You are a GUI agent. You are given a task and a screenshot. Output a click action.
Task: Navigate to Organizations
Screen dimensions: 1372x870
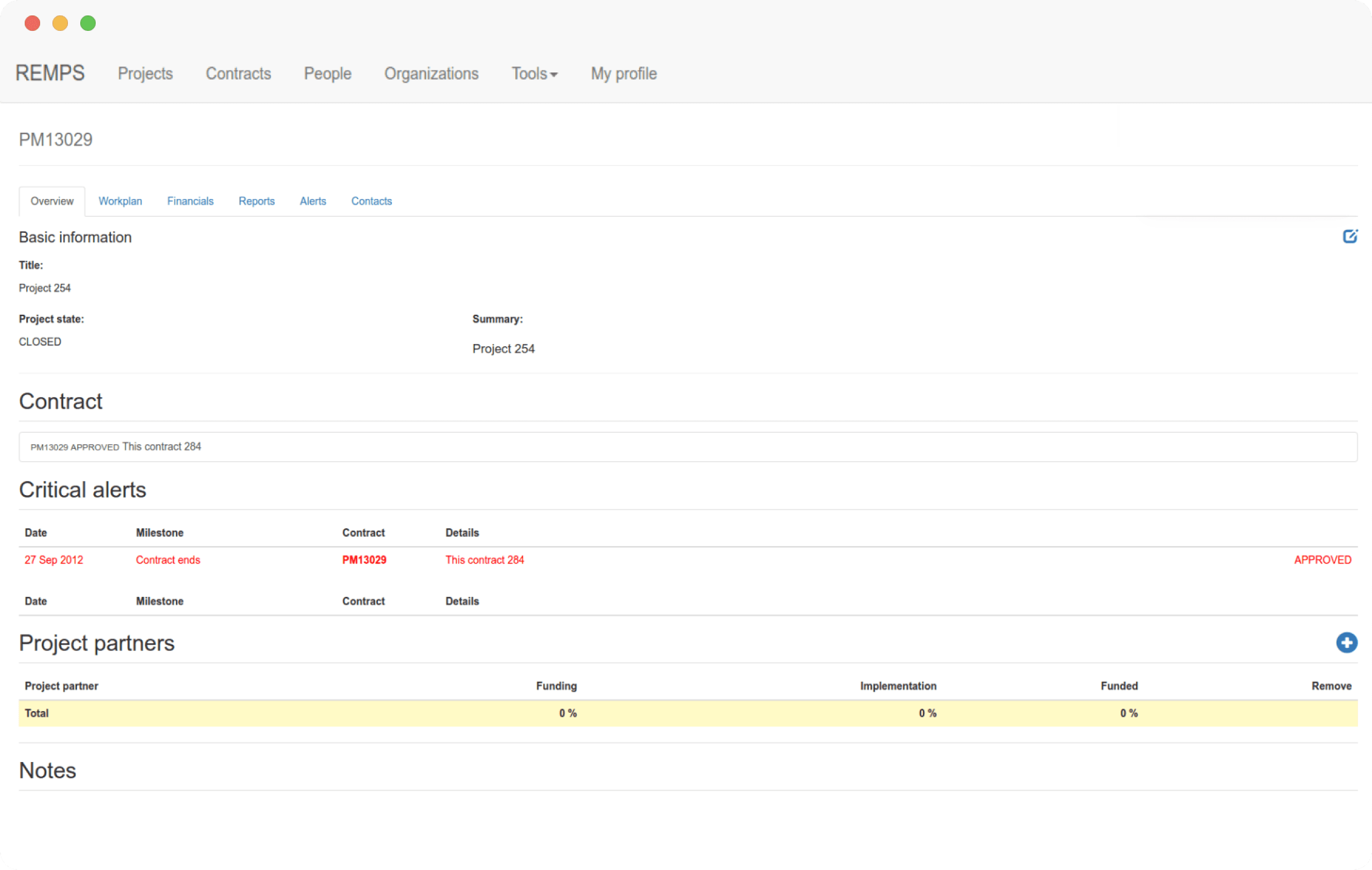click(431, 74)
